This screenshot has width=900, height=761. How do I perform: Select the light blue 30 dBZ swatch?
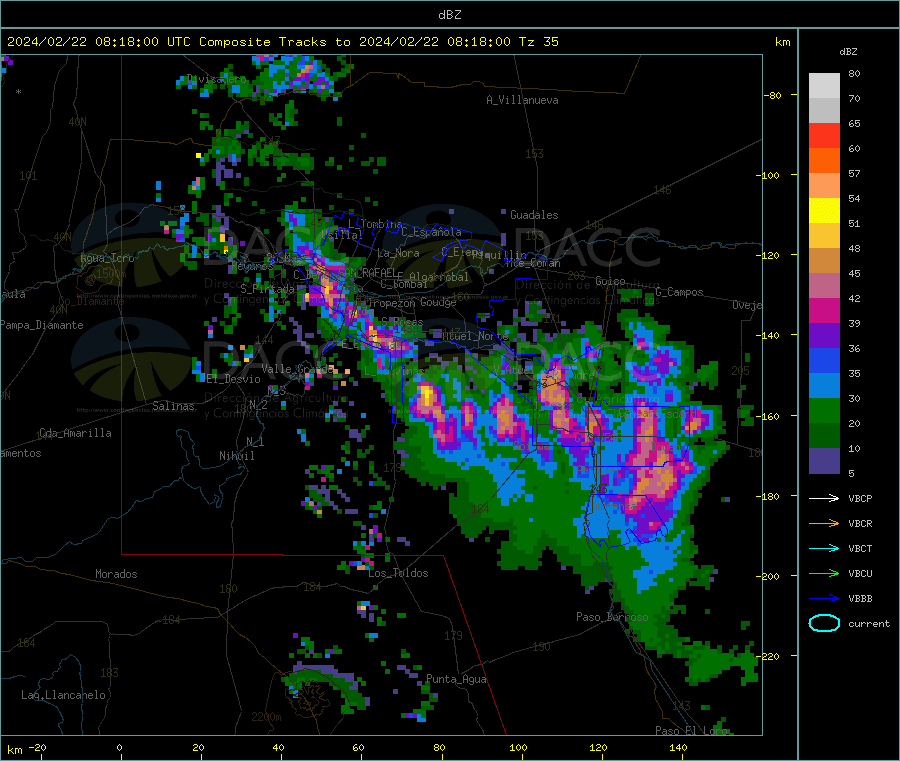824,386
